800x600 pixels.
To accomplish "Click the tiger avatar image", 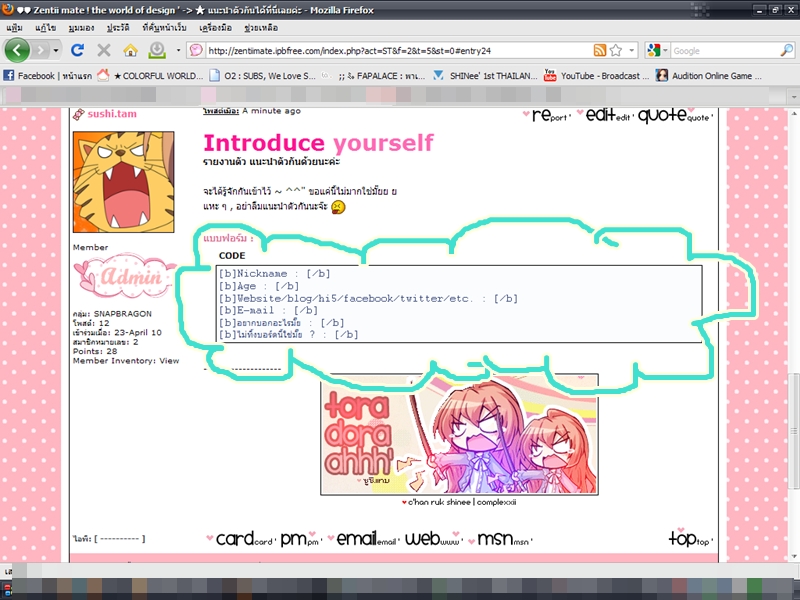I will 123,182.
